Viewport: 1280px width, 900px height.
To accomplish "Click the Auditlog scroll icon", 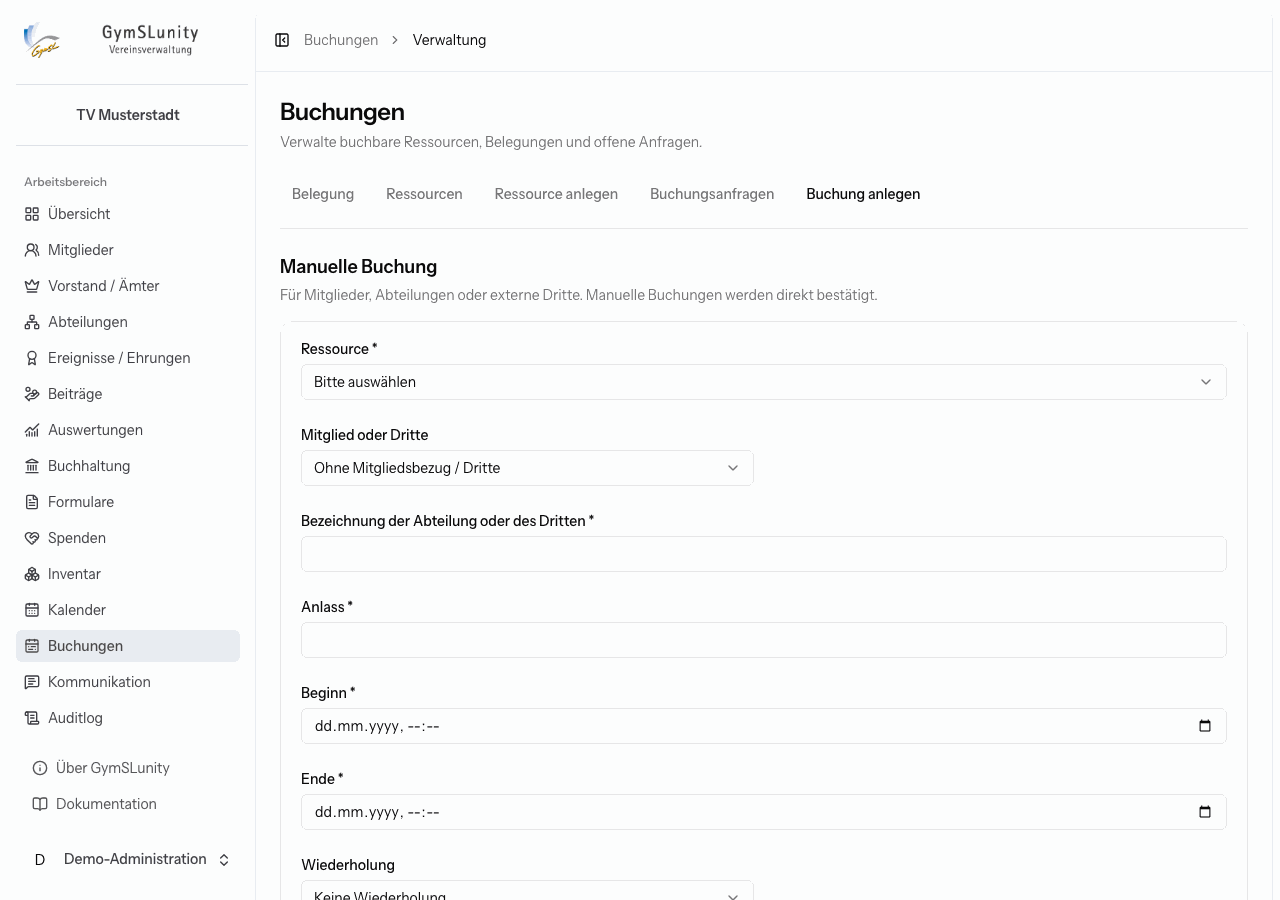I will click(32, 718).
